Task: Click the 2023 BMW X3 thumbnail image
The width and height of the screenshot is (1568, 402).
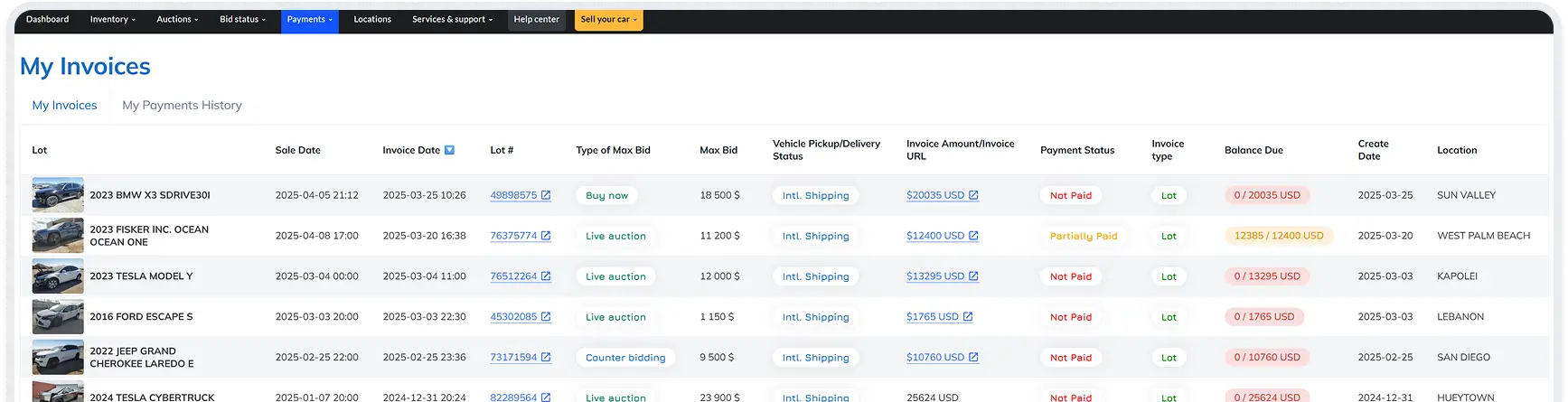Action: [58, 195]
